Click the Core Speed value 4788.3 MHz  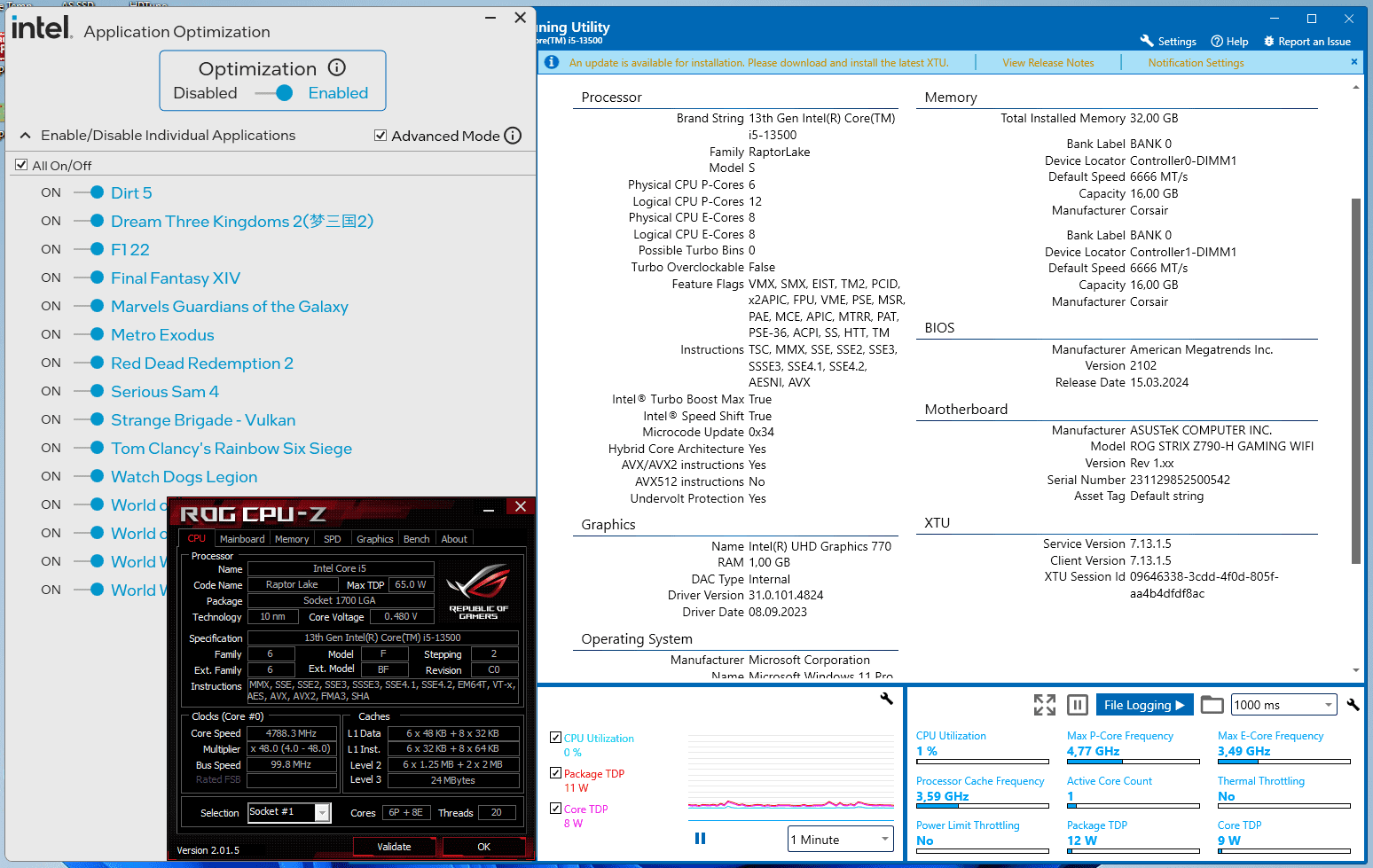coord(291,733)
